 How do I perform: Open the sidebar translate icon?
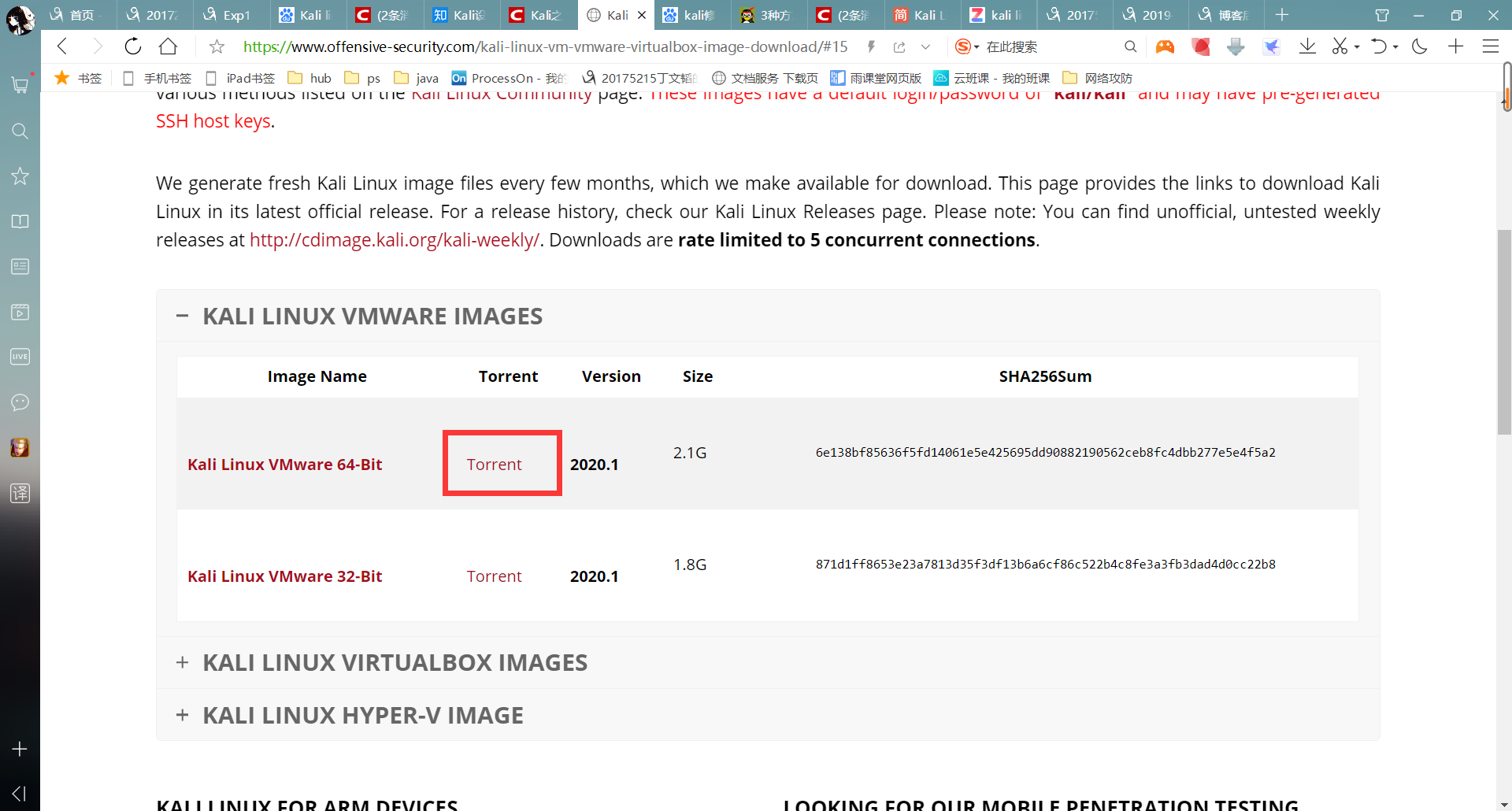[x=20, y=493]
